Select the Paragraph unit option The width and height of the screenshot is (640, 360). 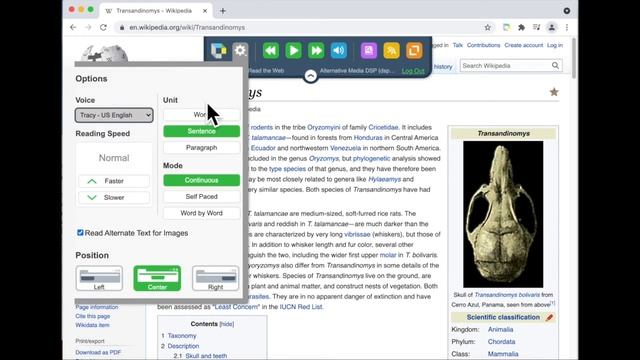pyautogui.click(x=202, y=147)
